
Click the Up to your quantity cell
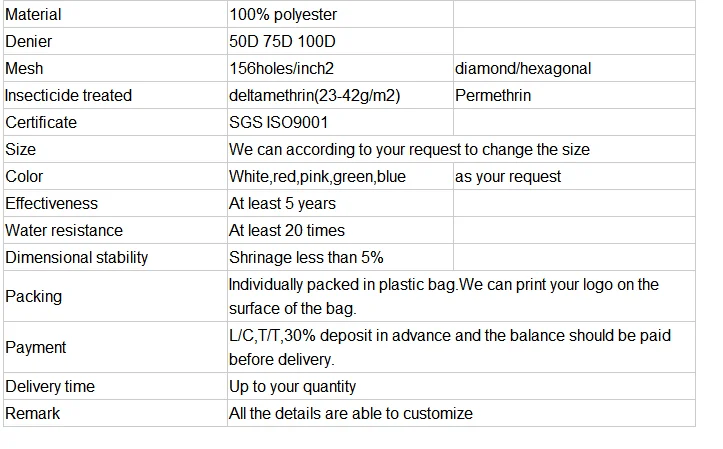(292, 386)
